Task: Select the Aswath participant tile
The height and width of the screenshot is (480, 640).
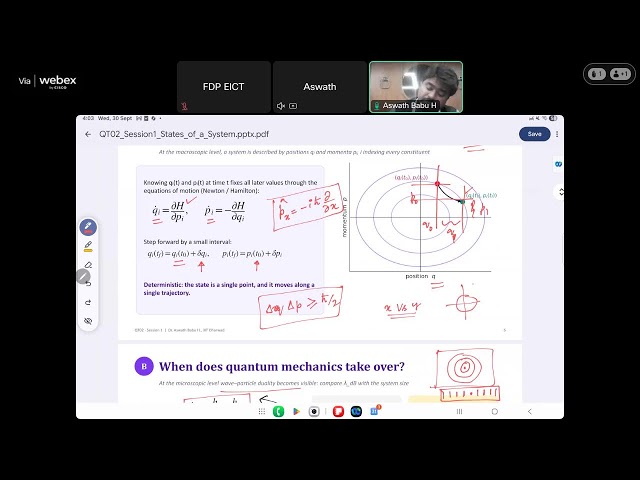Action: click(x=320, y=87)
